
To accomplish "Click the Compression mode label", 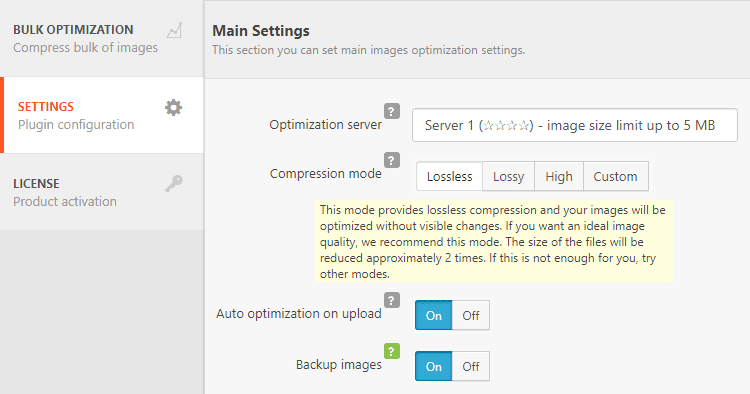I will (x=325, y=174).
